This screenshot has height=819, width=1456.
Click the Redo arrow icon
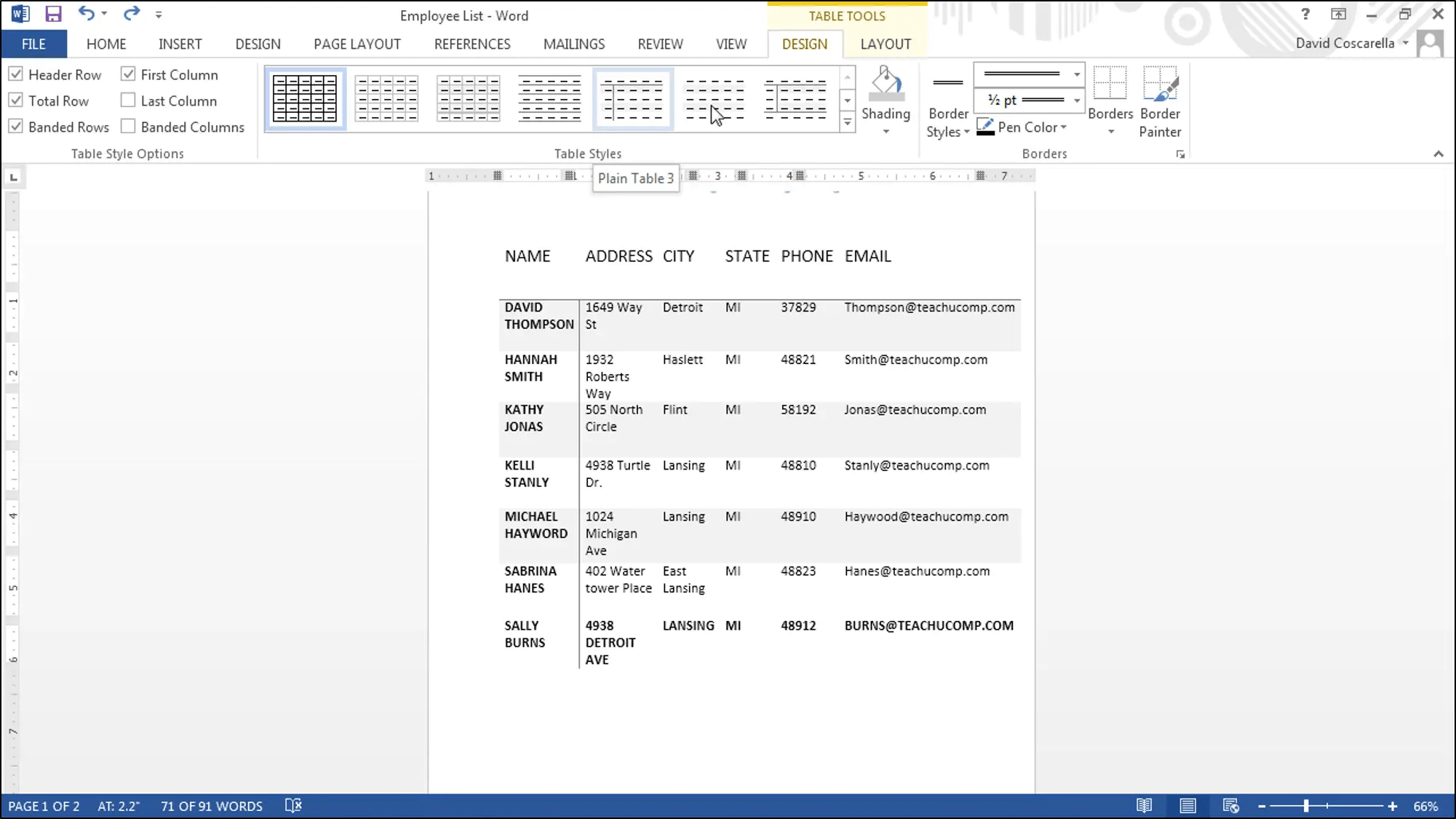coord(131,14)
